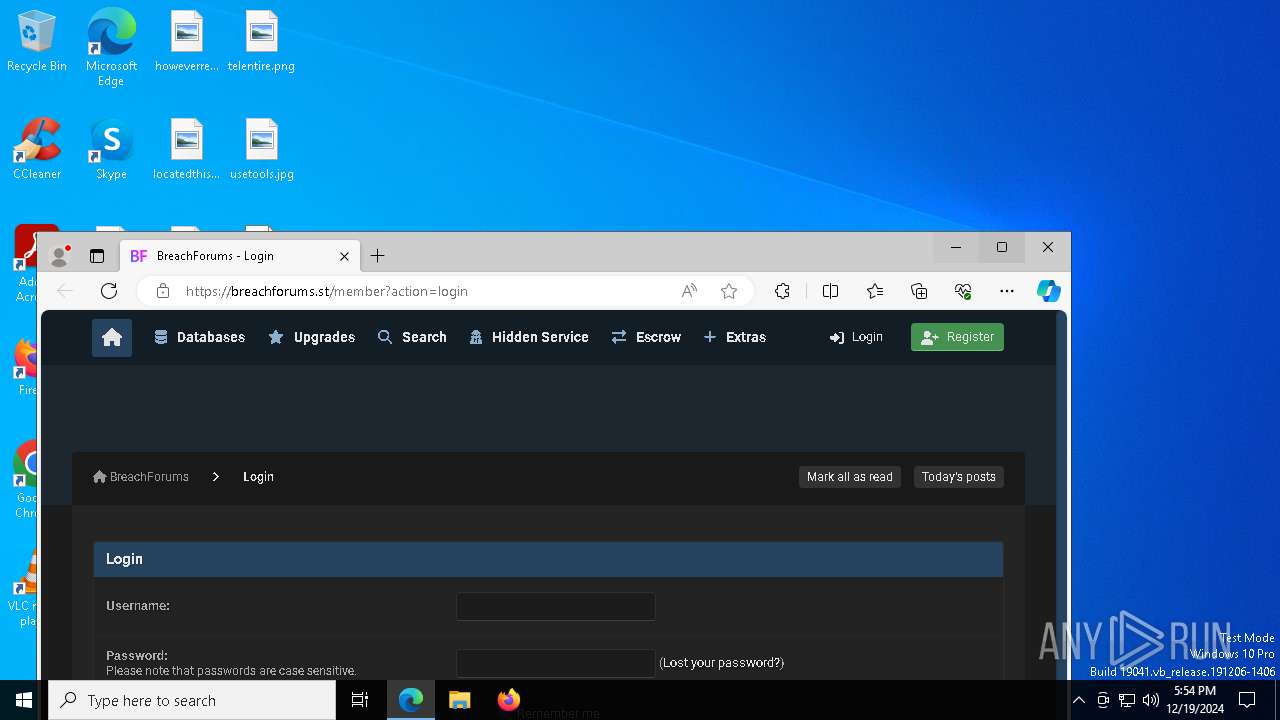Open Favorites list icon
Image resolution: width=1280 pixels, height=720 pixels.
(x=875, y=291)
